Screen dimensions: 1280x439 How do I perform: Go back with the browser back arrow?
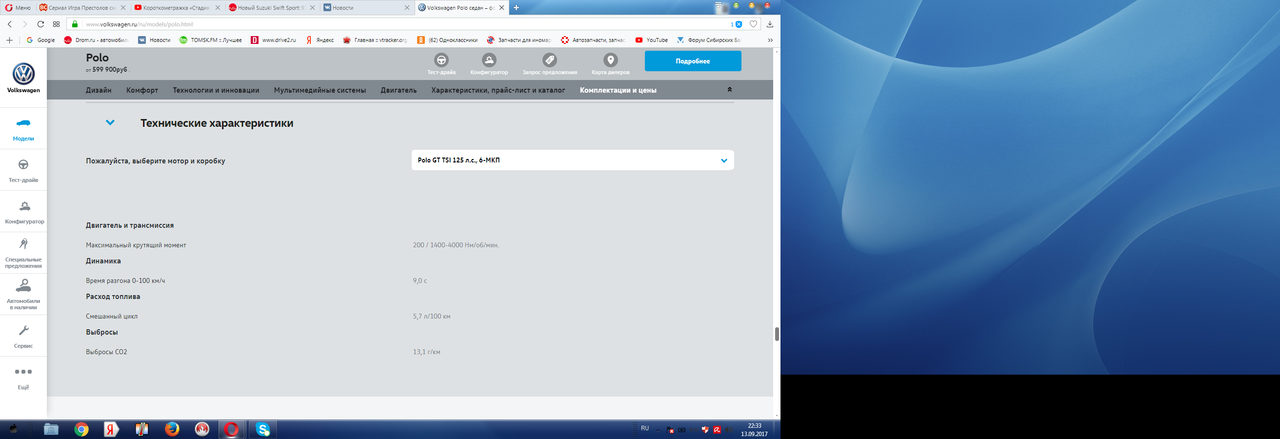12,24
